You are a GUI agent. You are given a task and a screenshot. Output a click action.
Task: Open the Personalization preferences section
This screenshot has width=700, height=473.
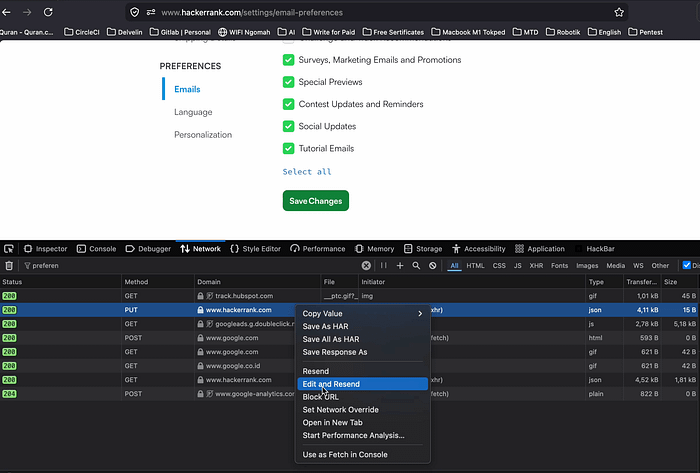pyautogui.click(x=203, y=135)
